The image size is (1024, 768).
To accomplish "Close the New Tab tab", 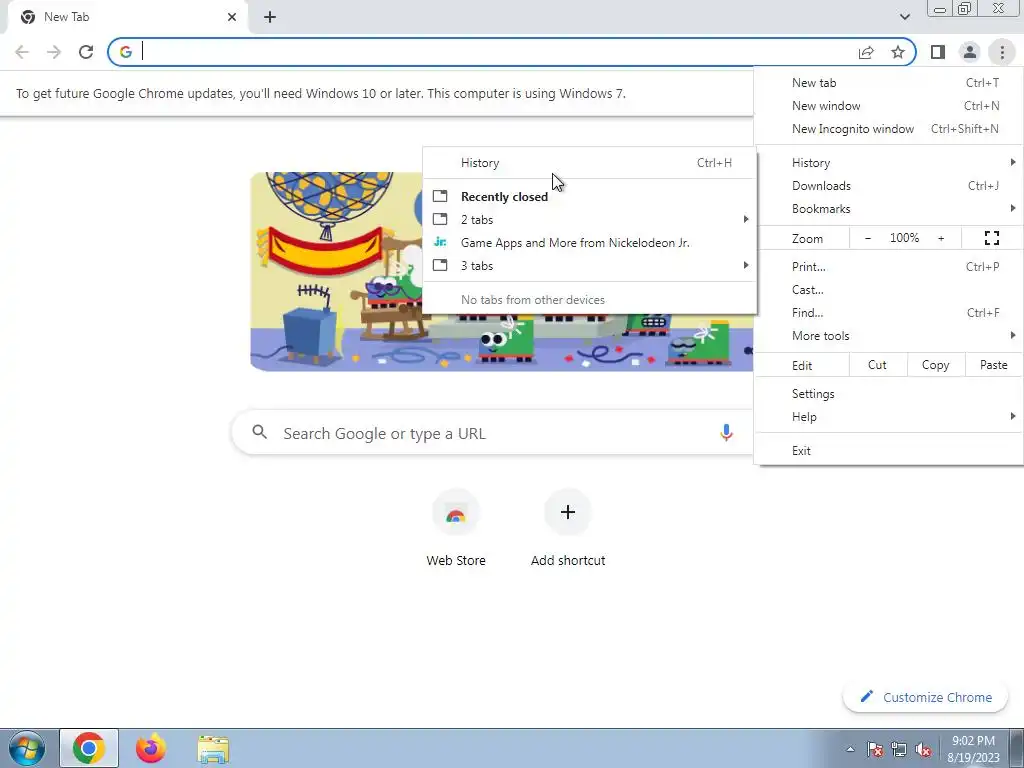I will [x=232, y=17].
